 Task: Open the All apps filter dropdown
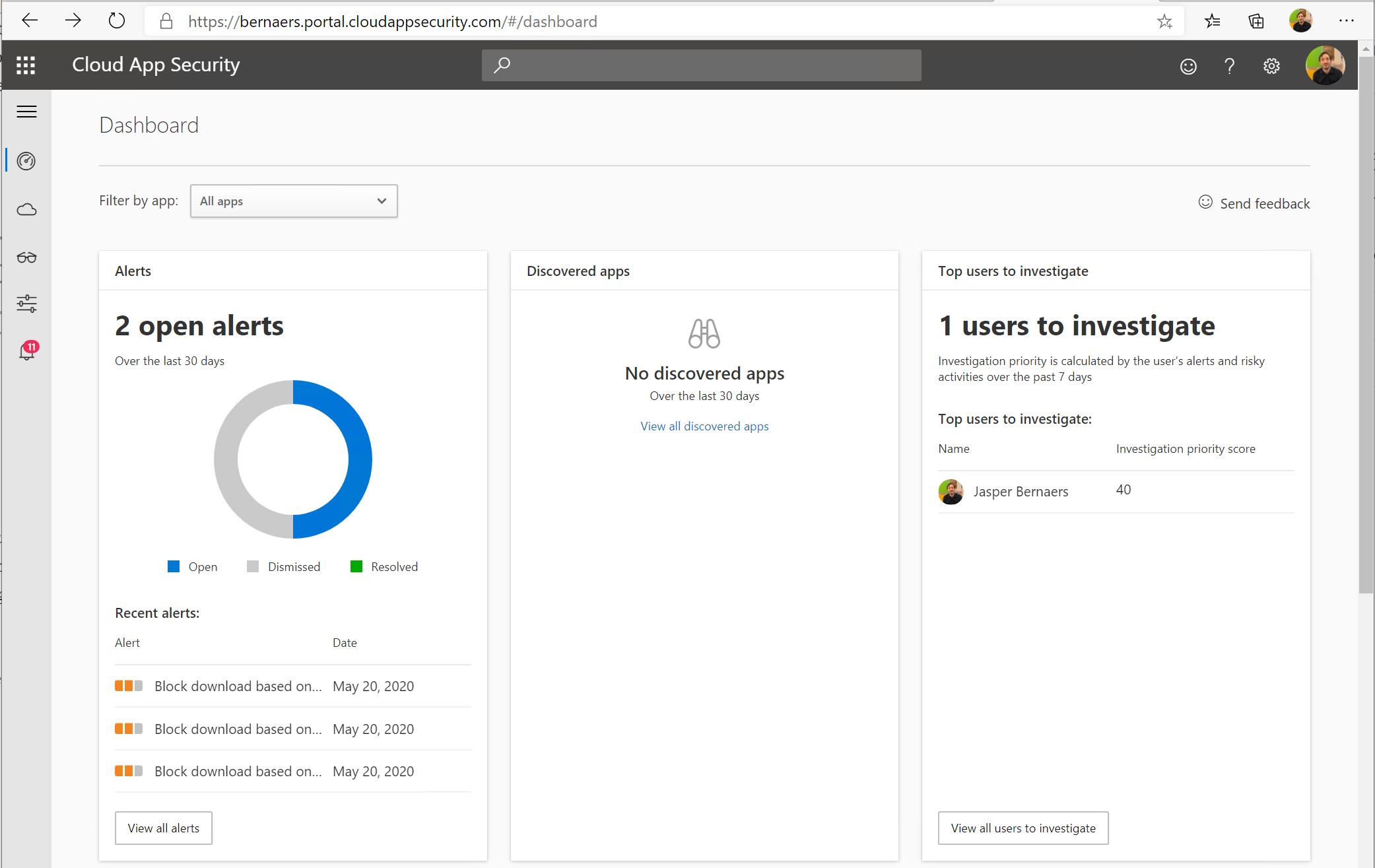coord(294,201)
